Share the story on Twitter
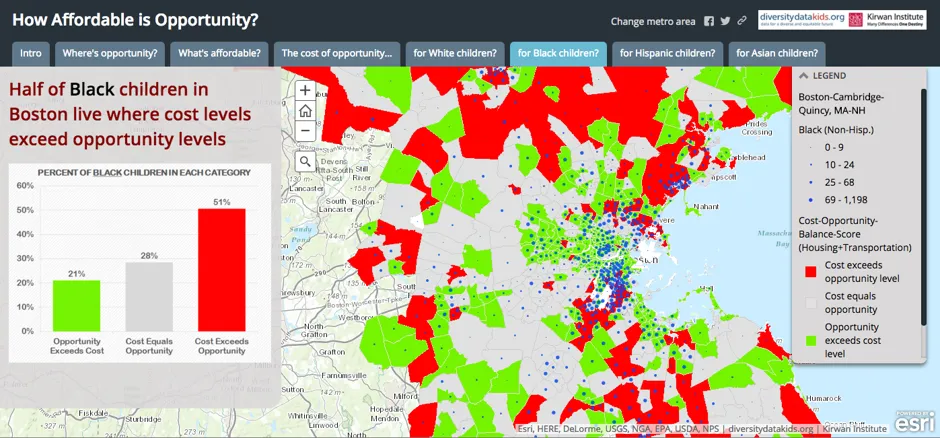This screenshot has height=438, width=940. tap(725, 21)
